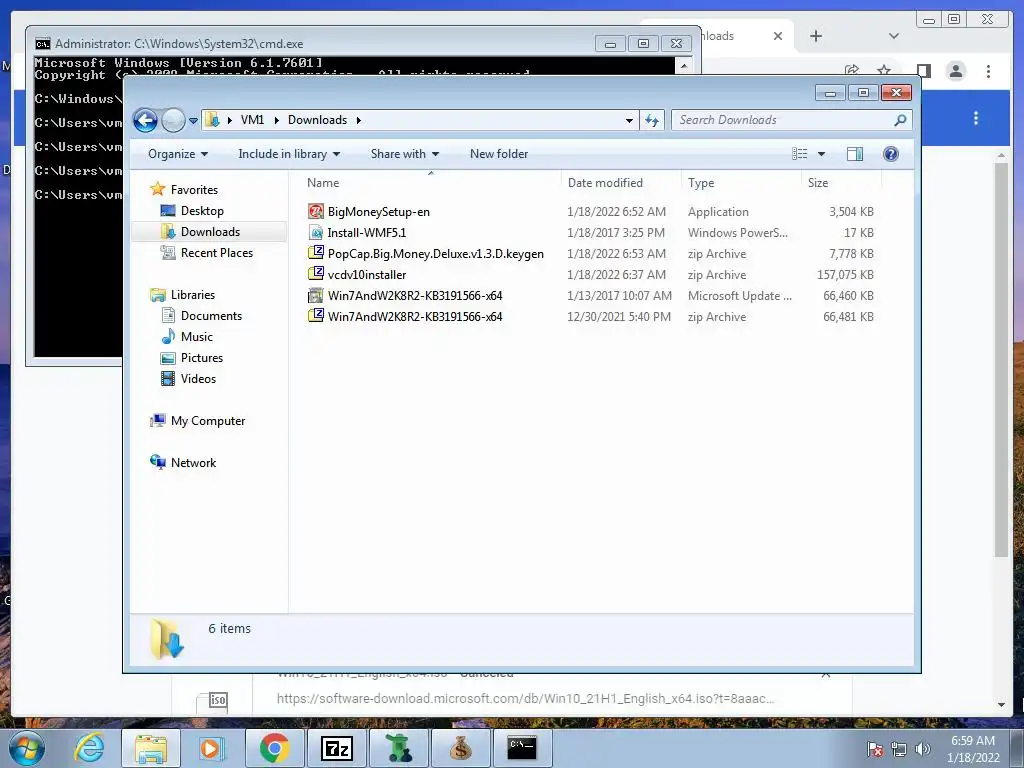Screen dimensions: 1024x768
Task: Go back using Explorer's Back arrow
Action: (145, 120)
